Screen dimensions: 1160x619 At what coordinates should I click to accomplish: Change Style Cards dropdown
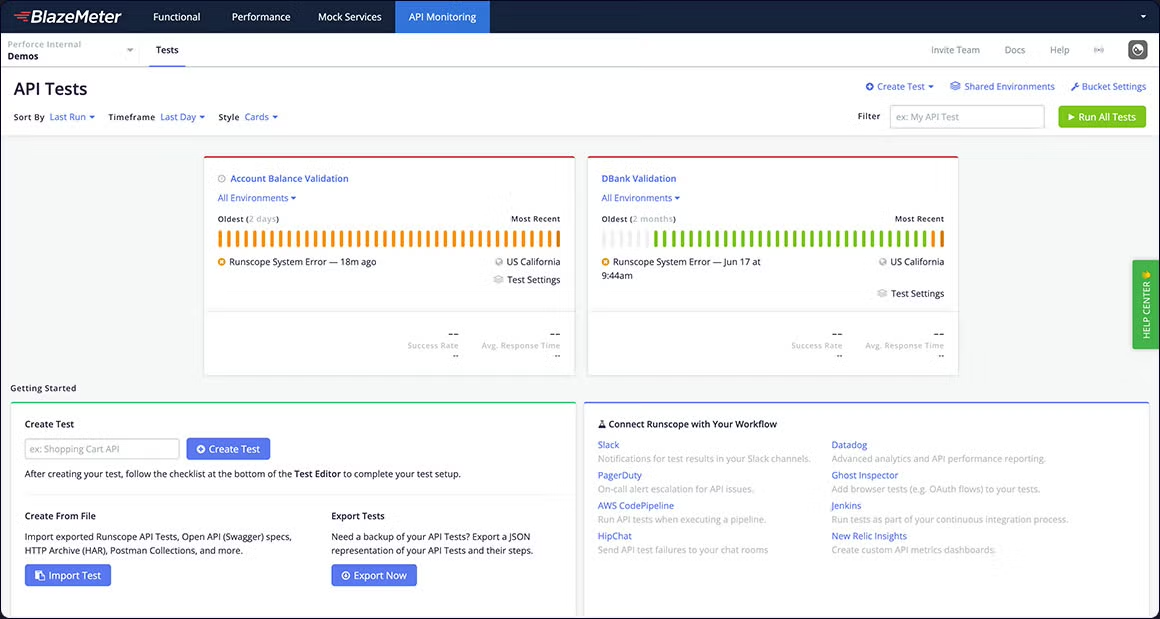tap(261, 117)
